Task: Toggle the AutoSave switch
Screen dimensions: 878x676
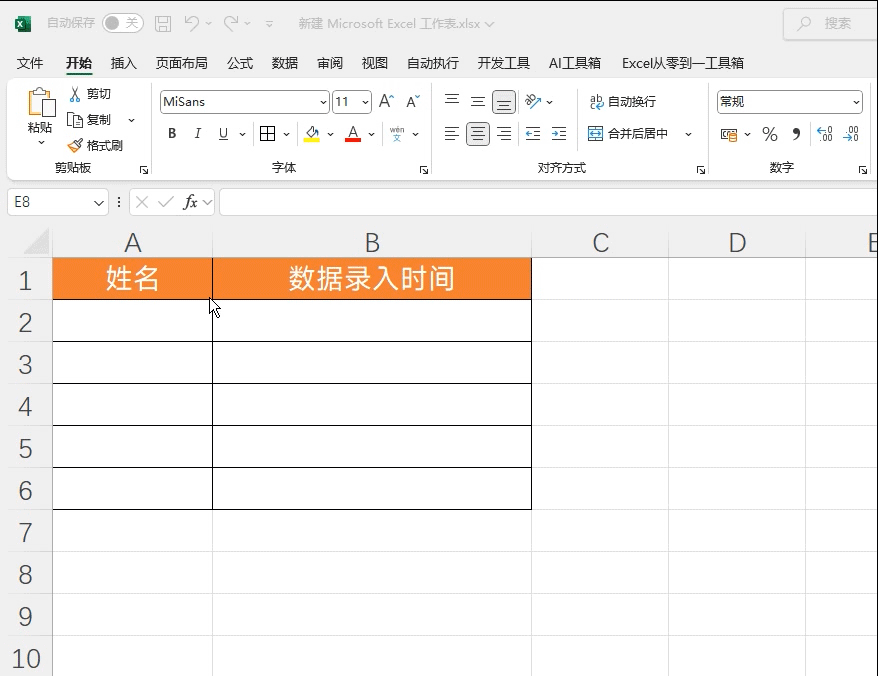Action: (122, 23)
